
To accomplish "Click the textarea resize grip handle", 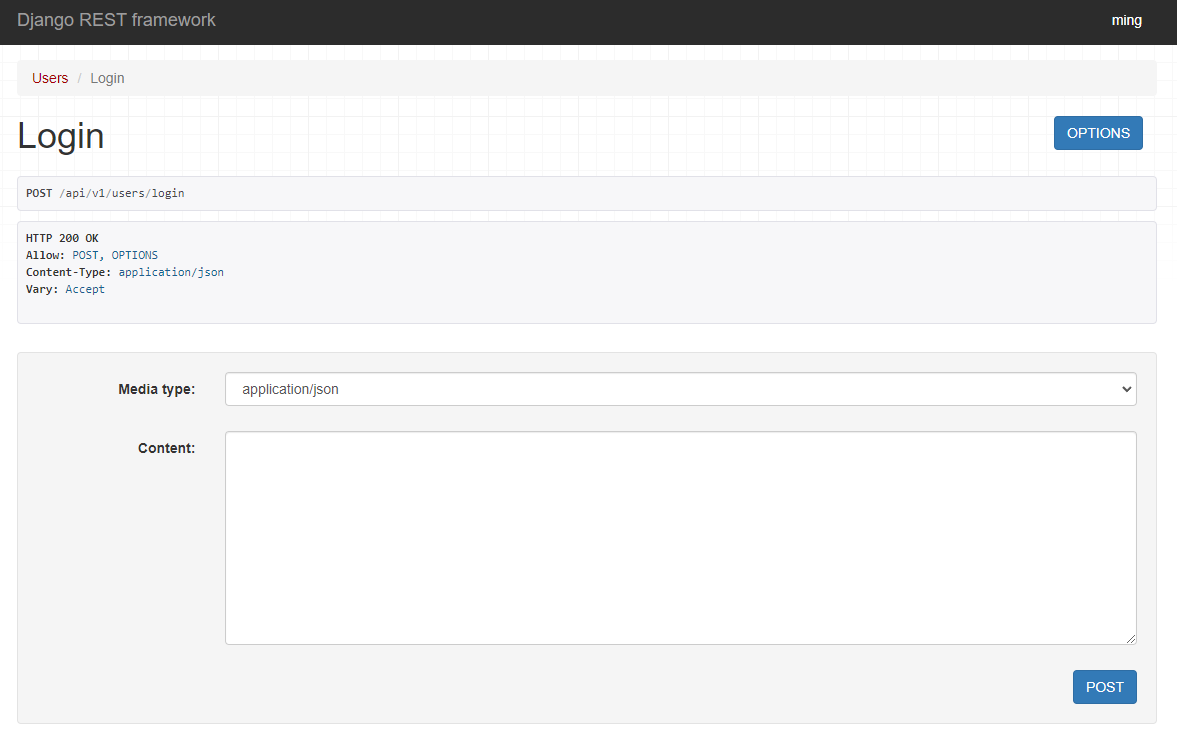I will [x=1131, y=637].
